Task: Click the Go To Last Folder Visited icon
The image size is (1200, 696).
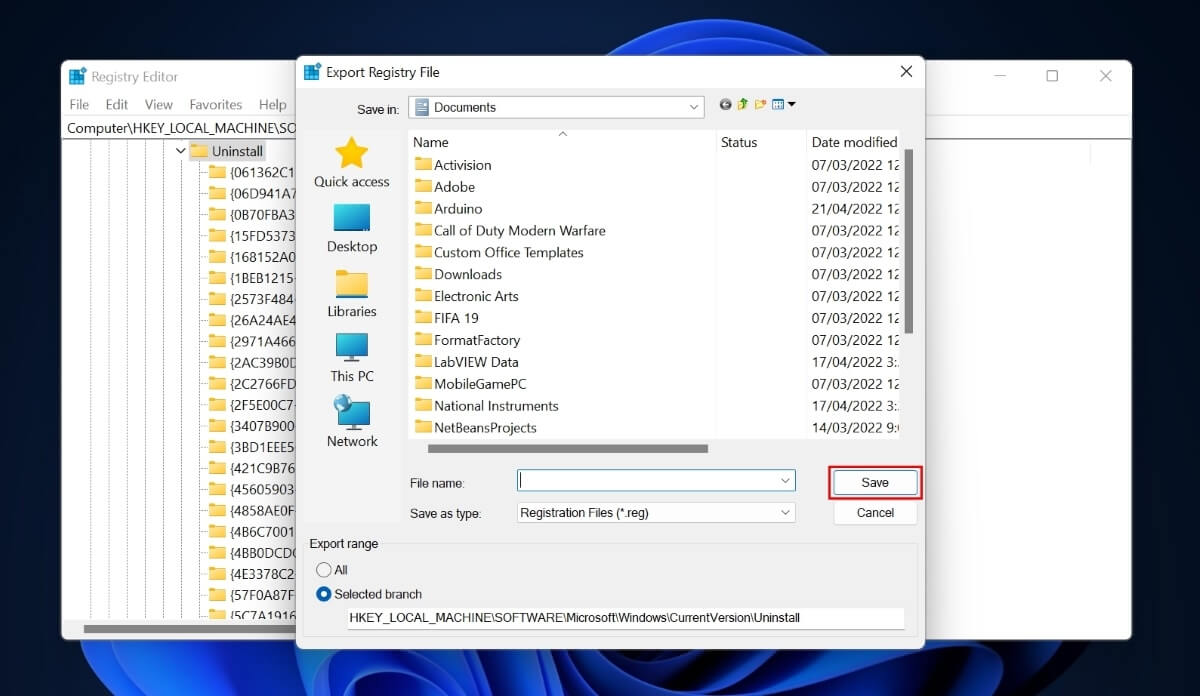Action: point(725,104)
